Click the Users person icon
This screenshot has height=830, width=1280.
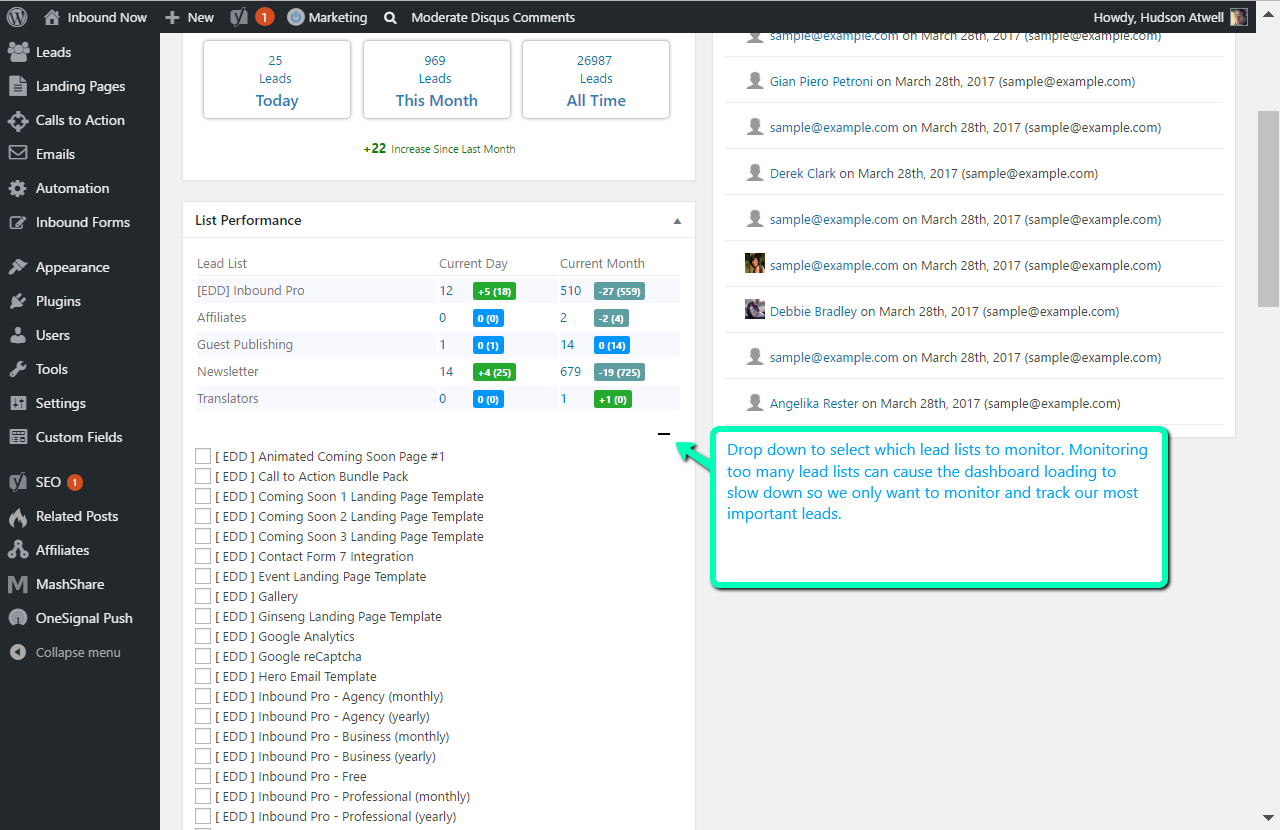pos(18,335)
